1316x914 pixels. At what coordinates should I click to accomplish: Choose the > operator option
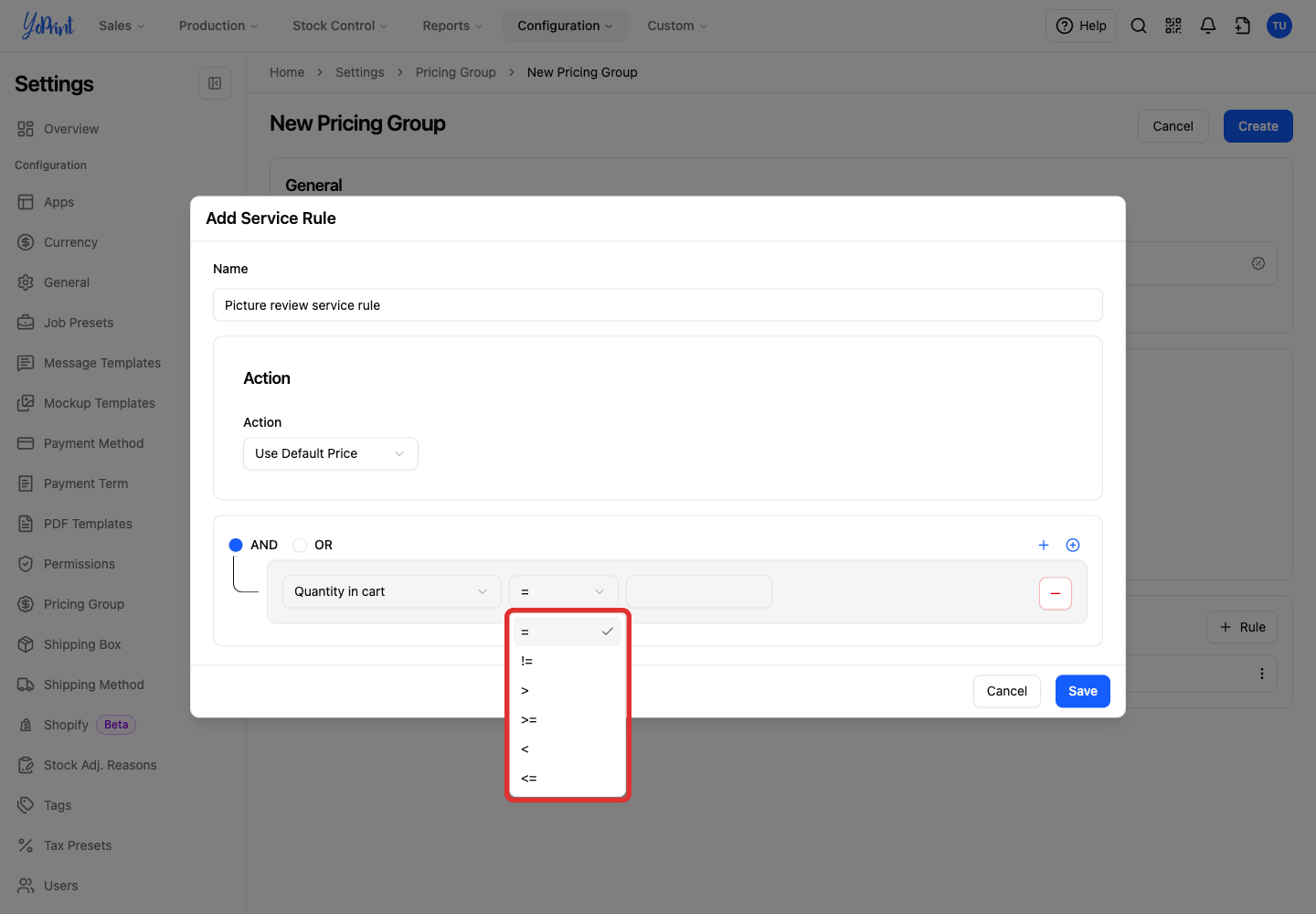pos(568,690)
